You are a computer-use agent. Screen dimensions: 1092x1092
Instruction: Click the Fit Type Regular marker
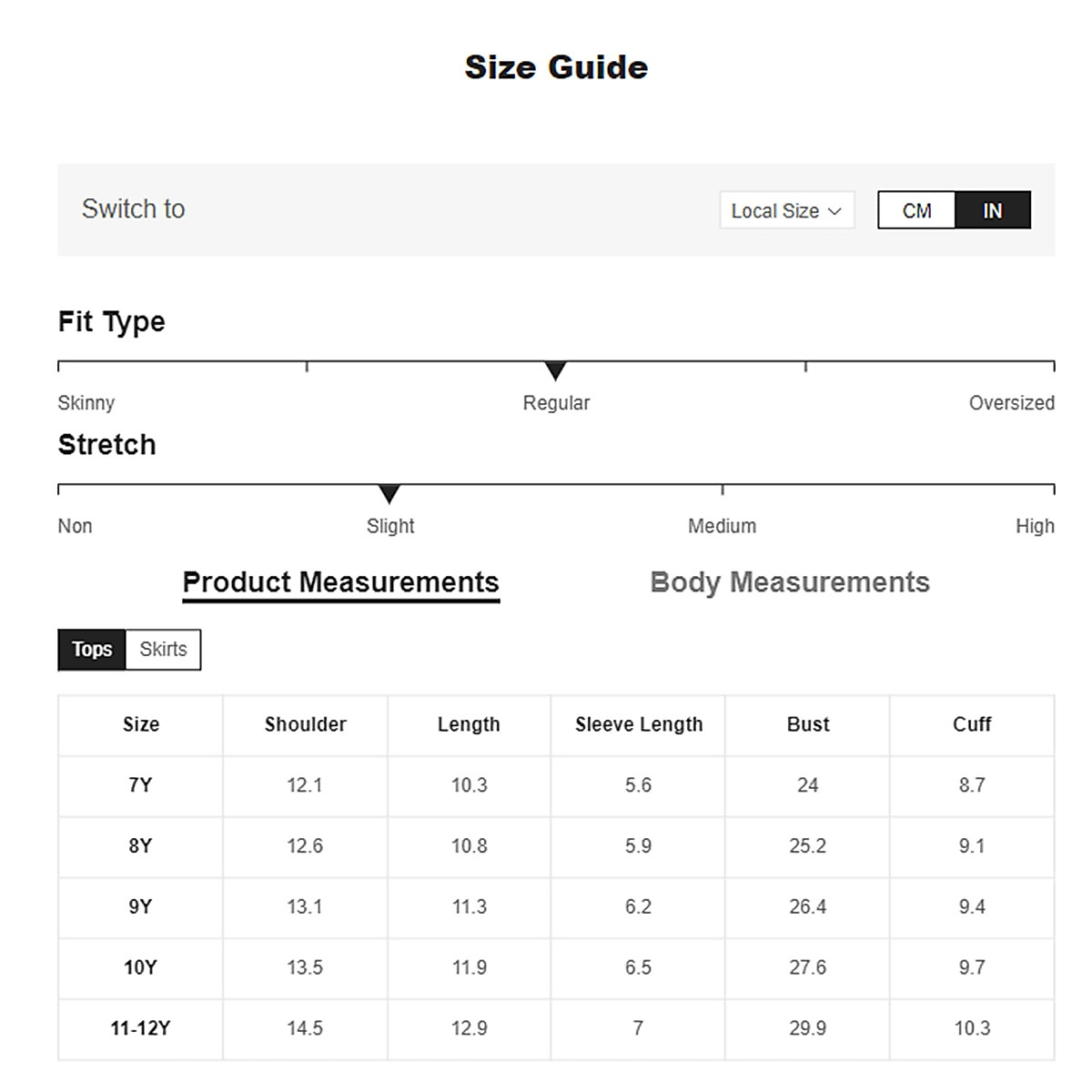pyautogui.click(x=555, y=370)
